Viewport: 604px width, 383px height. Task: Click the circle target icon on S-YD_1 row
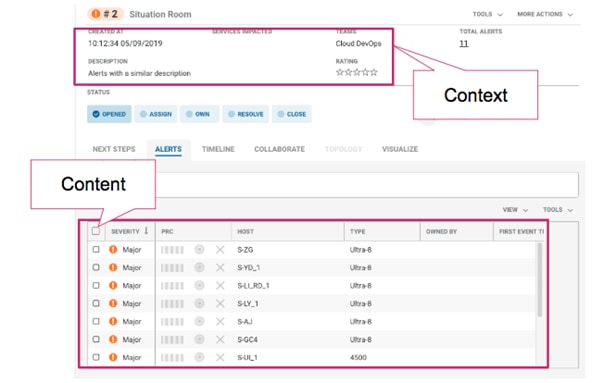pyautogui.click(x=199, y=267)
